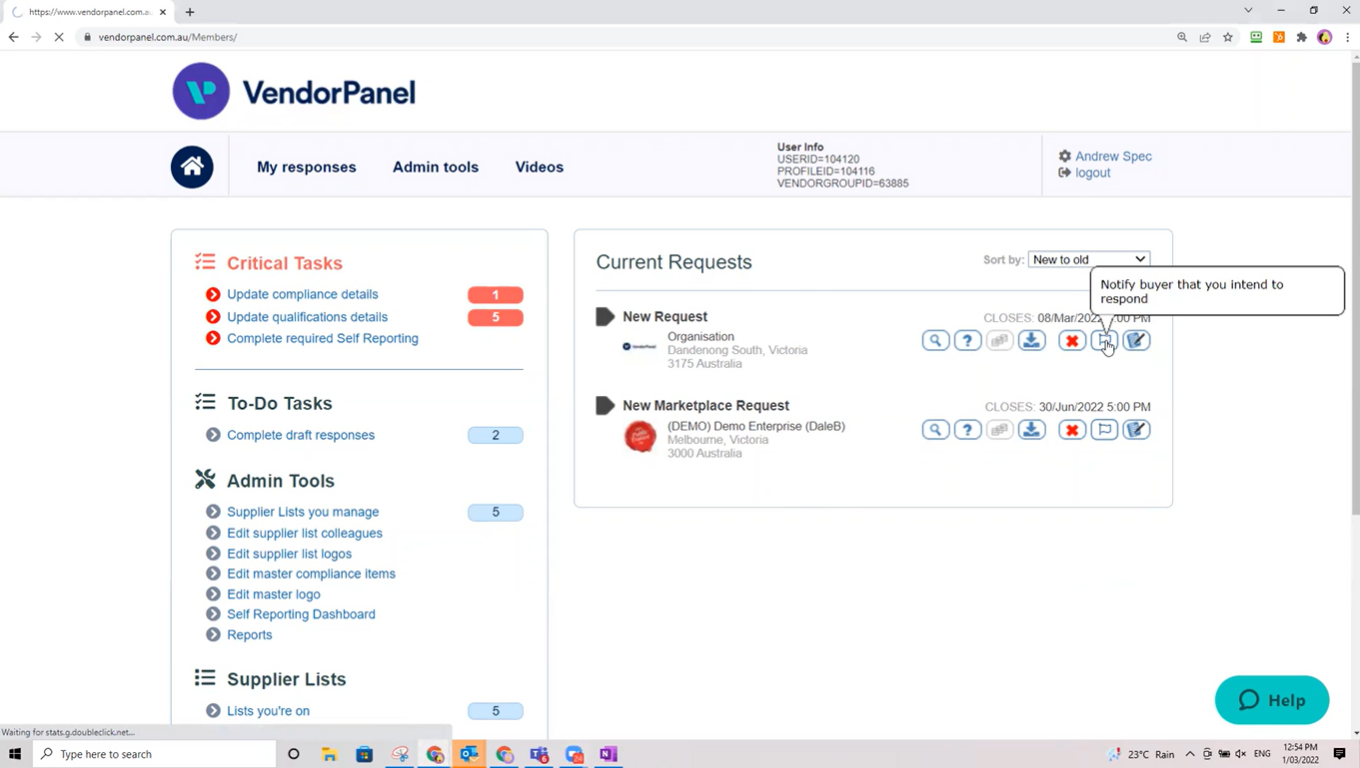The width and height of the screenshot is (1360, 768).
Task: Share this page icon in address bar
Action: pos(1205,37)
